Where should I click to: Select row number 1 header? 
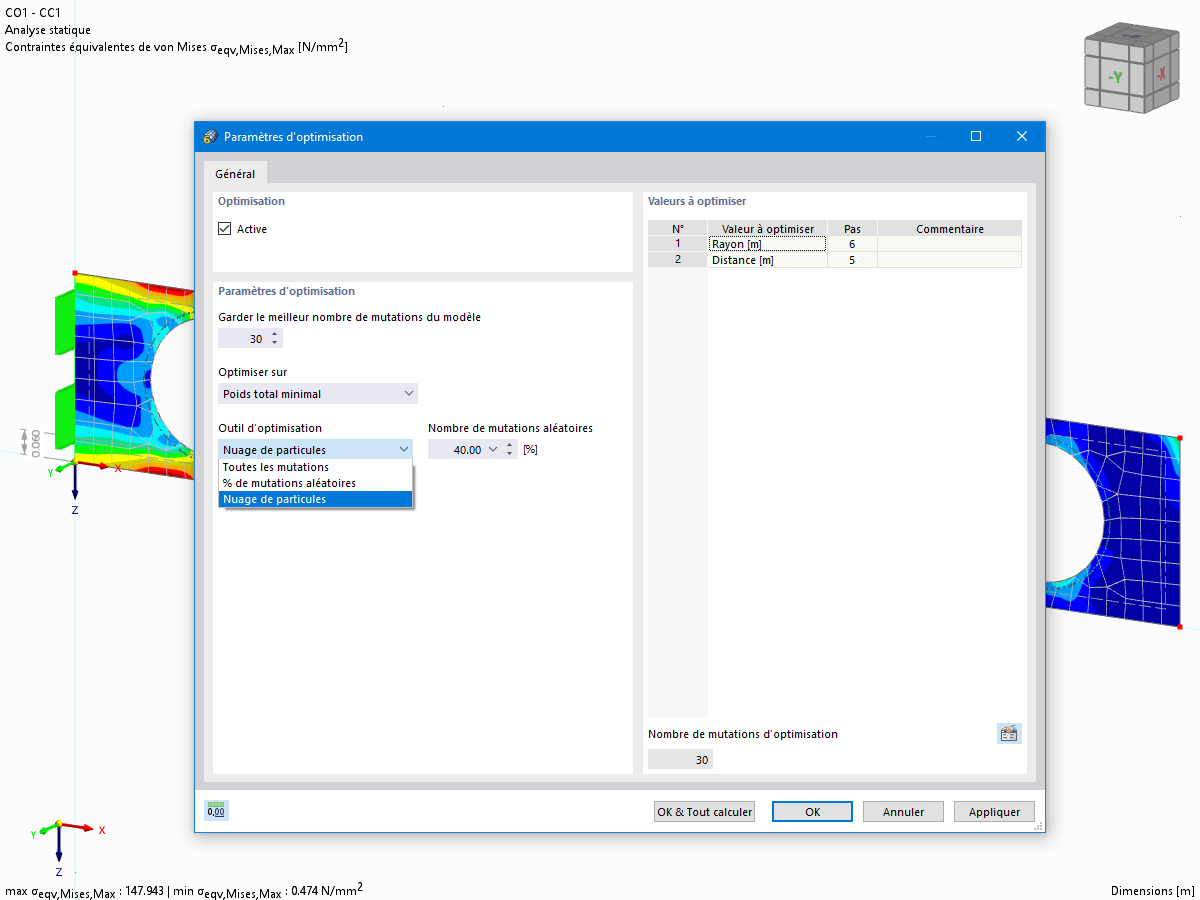click(x=677, y=244)
